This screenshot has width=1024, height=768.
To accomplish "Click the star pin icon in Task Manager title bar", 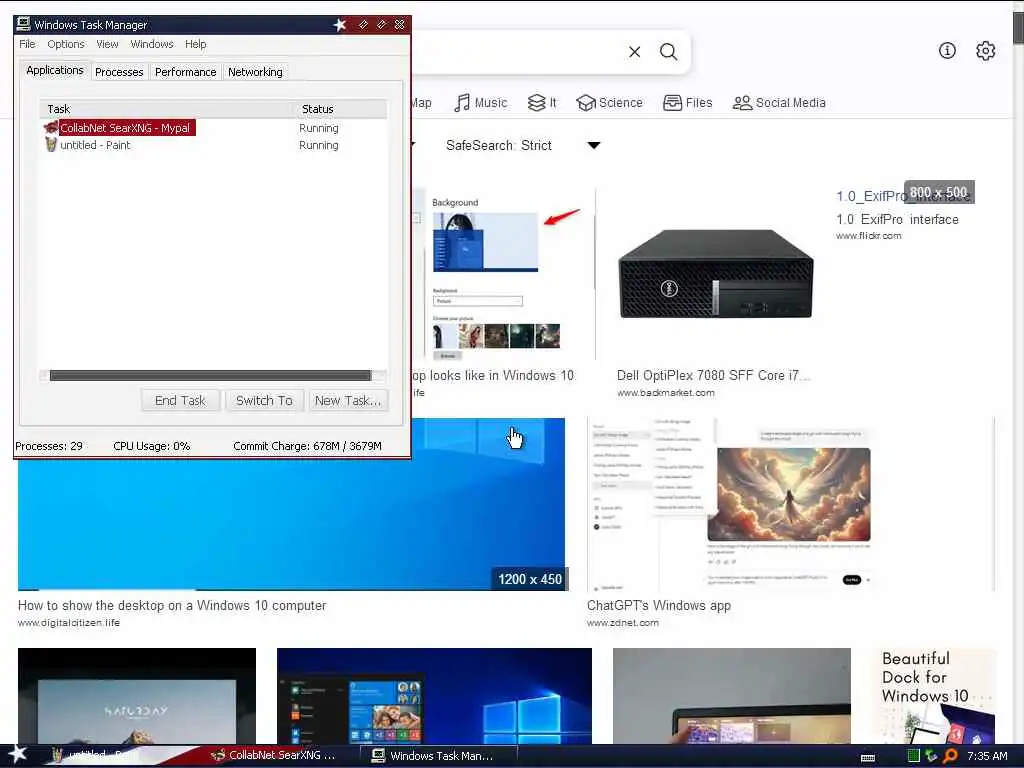I will point(340,25).
